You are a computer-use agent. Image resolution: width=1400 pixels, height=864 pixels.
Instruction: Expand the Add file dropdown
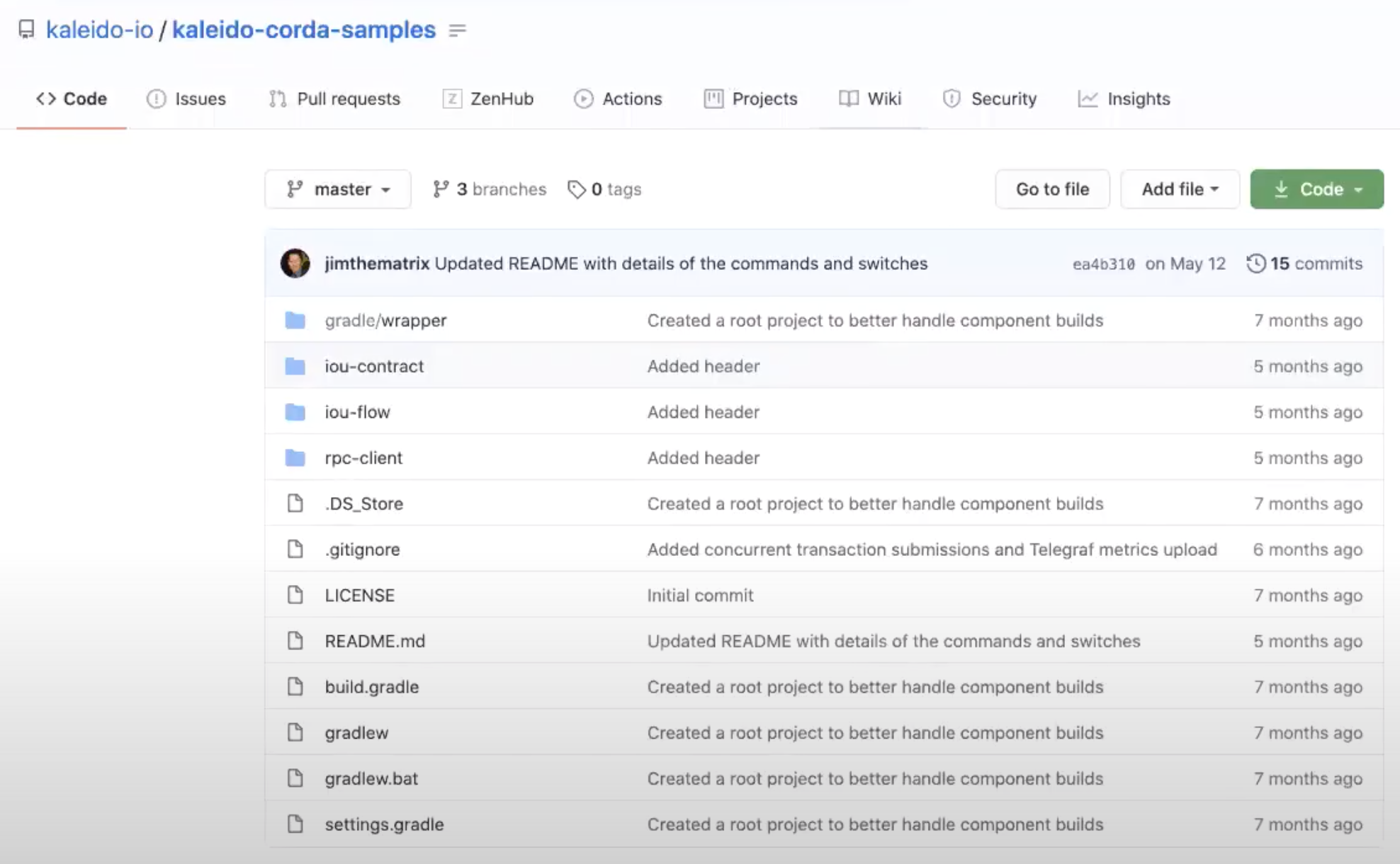[x=1179, y=189]
